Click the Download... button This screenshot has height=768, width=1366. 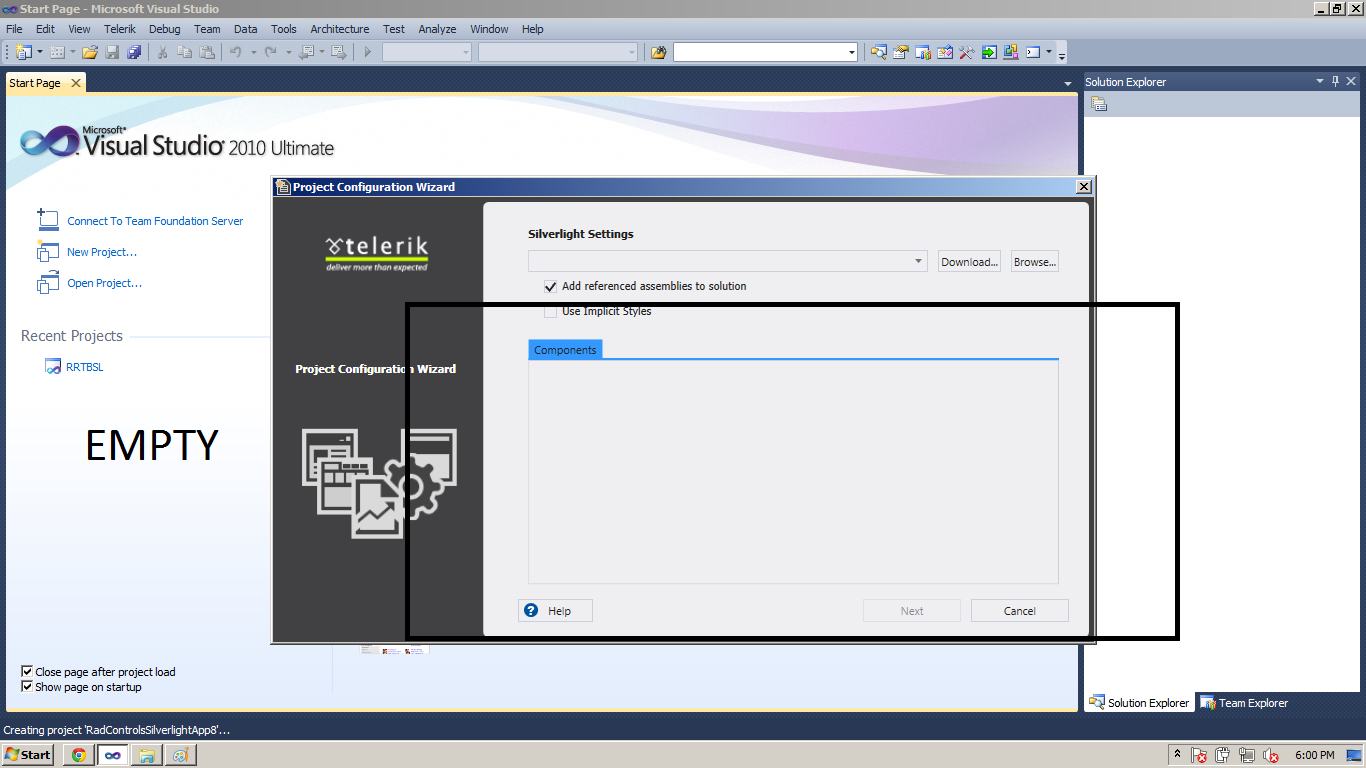pyautogui.click(x=970, y=262)
